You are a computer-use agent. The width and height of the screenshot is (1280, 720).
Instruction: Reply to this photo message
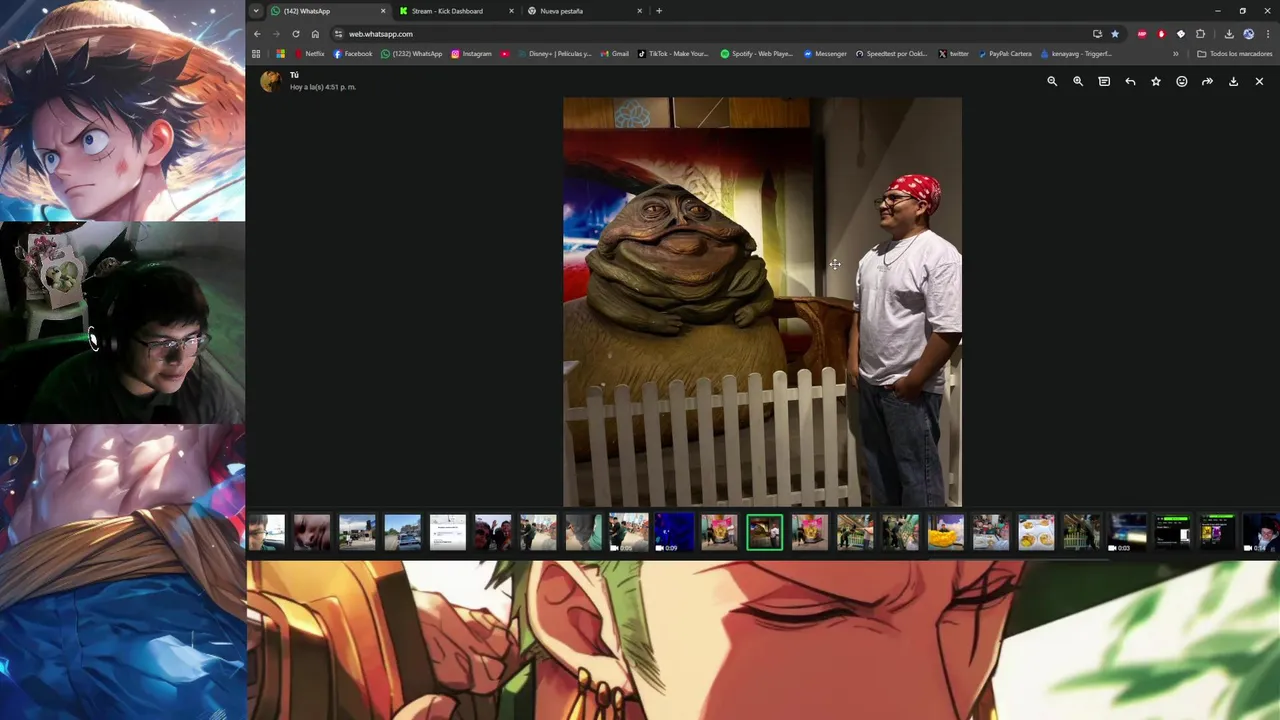[x=1130, y=81]
